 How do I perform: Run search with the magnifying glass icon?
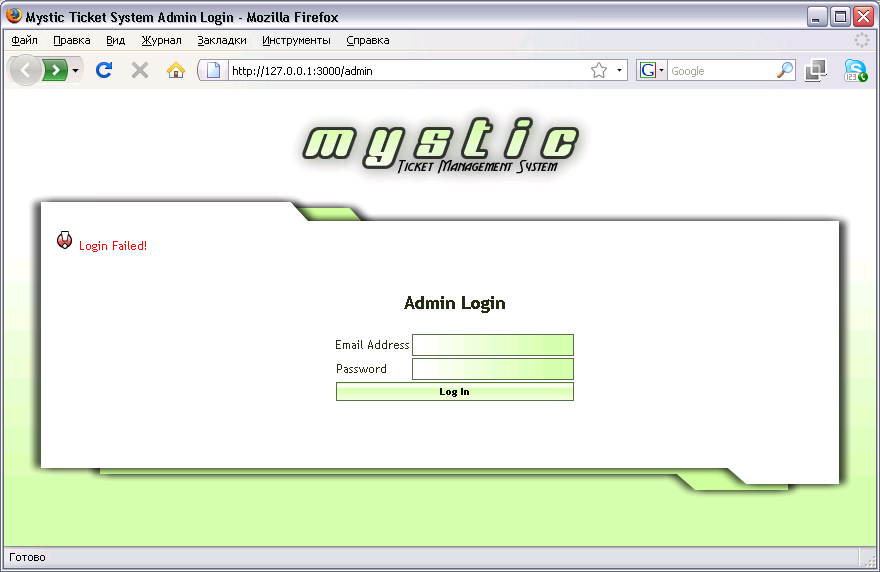pos(785,70)
